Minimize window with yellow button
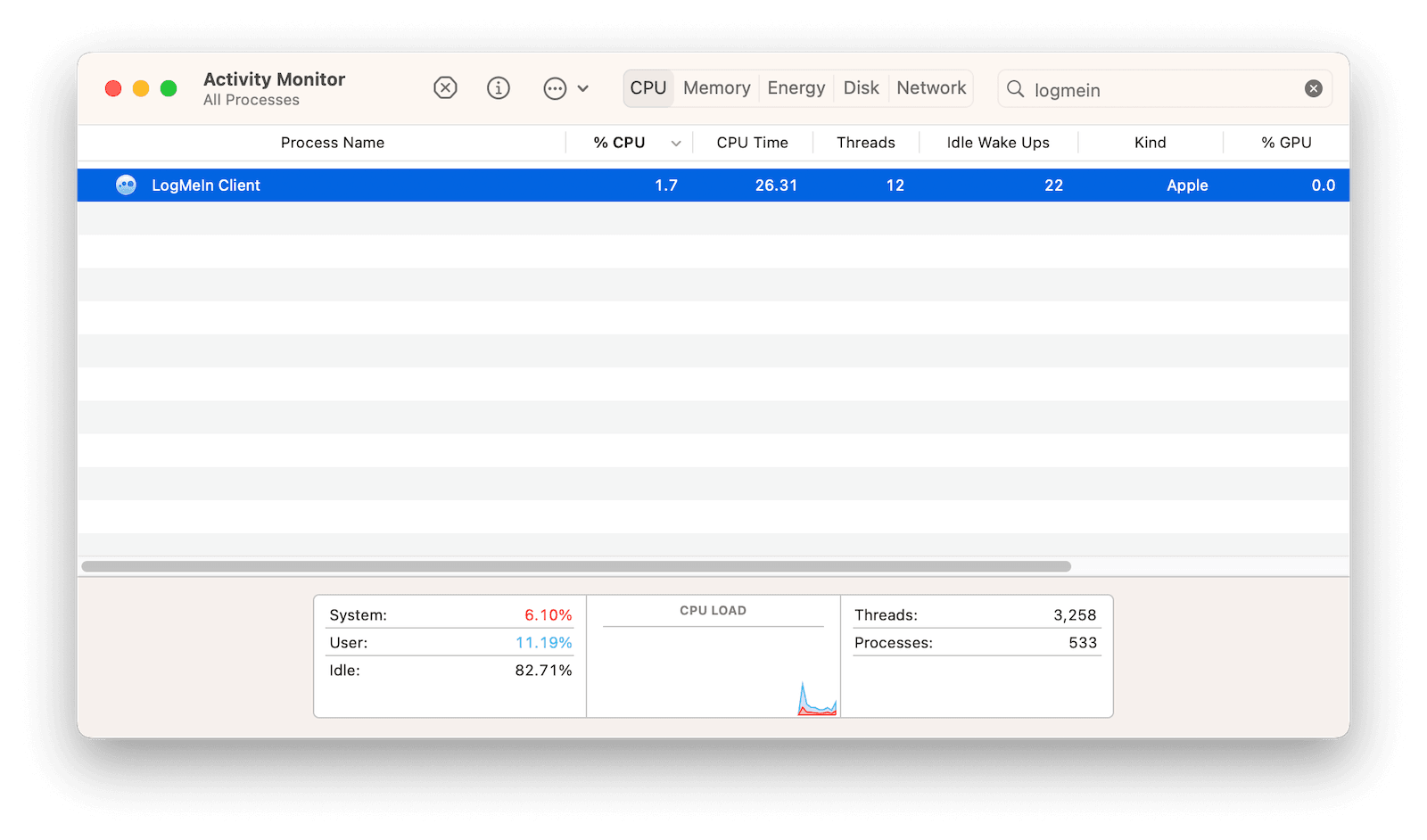Screen dimensions: 1427x840 (141, 88)
